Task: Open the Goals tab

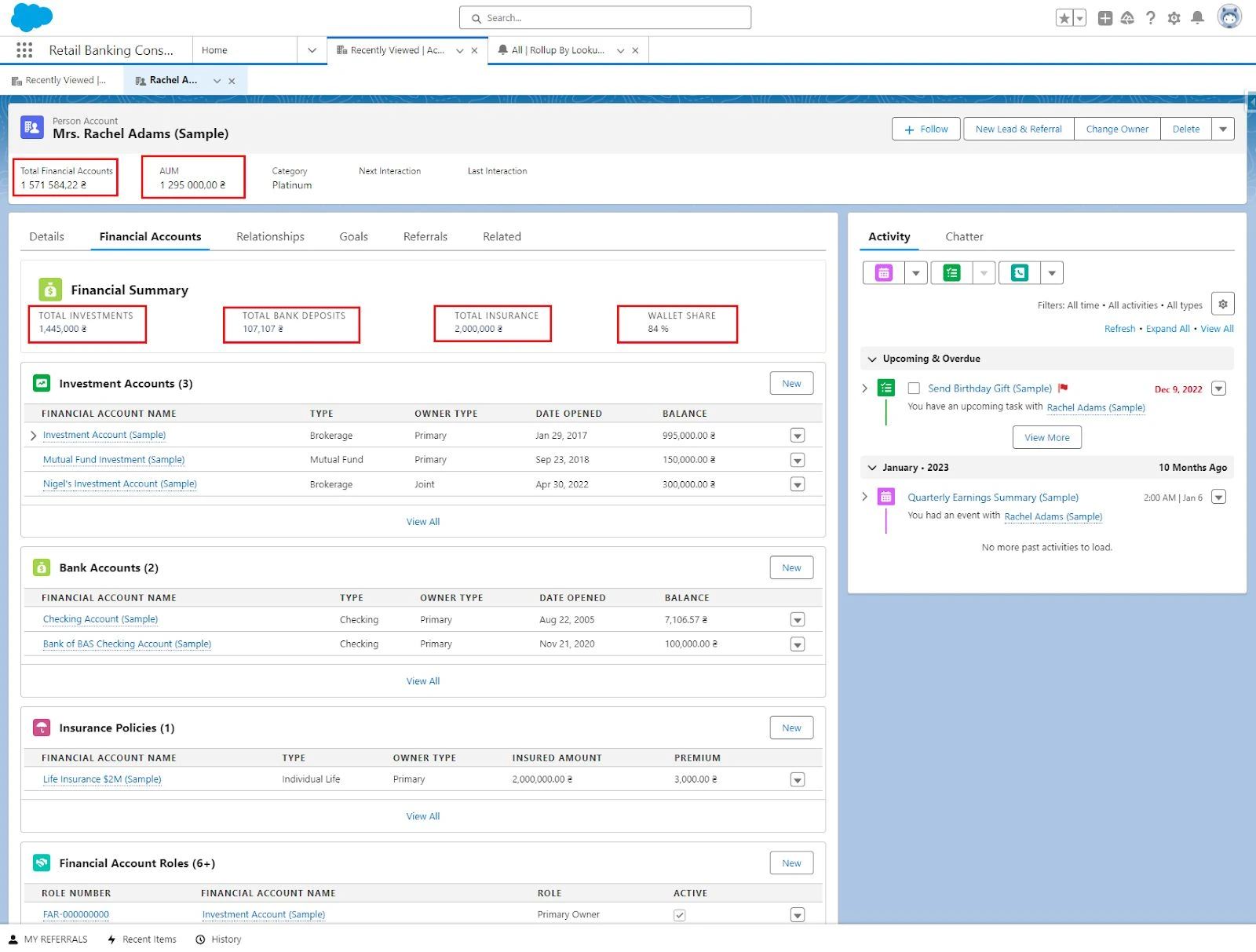Action: click(x=353, y=236)
